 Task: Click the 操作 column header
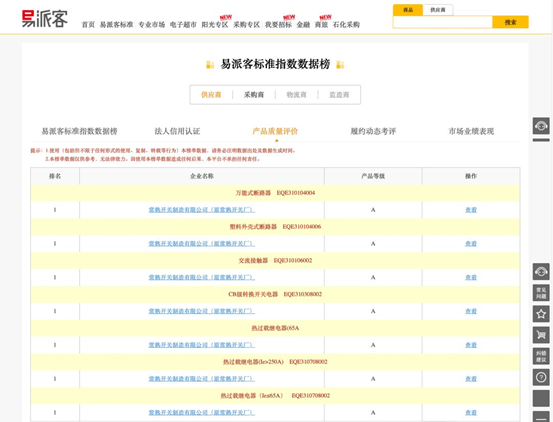471,176
